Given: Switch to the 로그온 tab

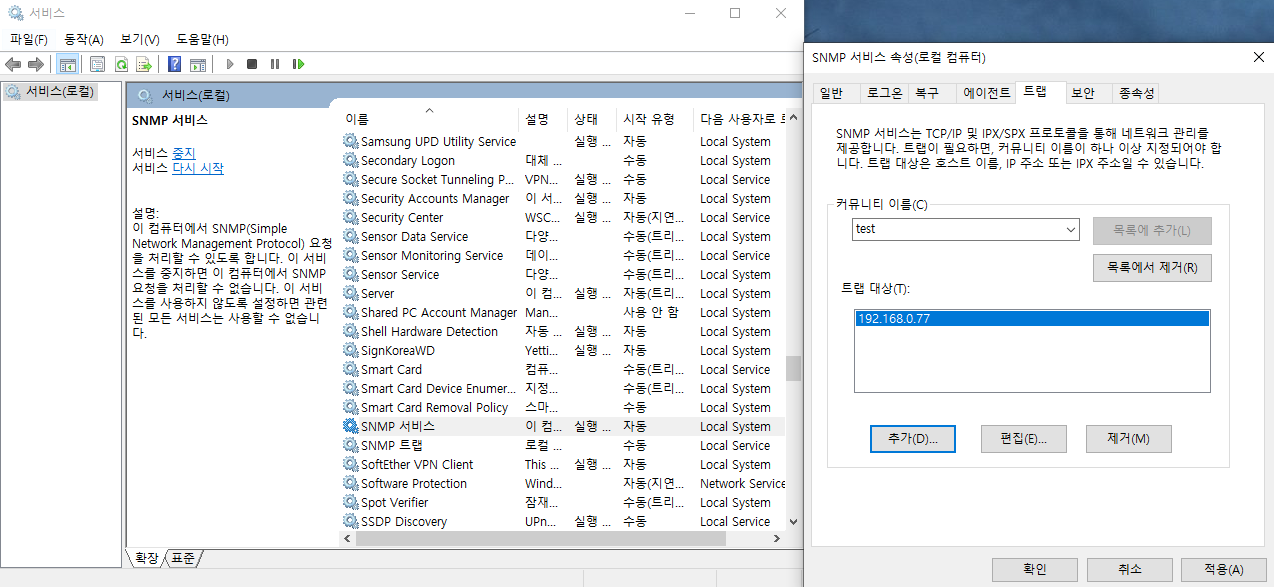Looking at the screenshot, I should pyautogui.click(x=884, y=93).
